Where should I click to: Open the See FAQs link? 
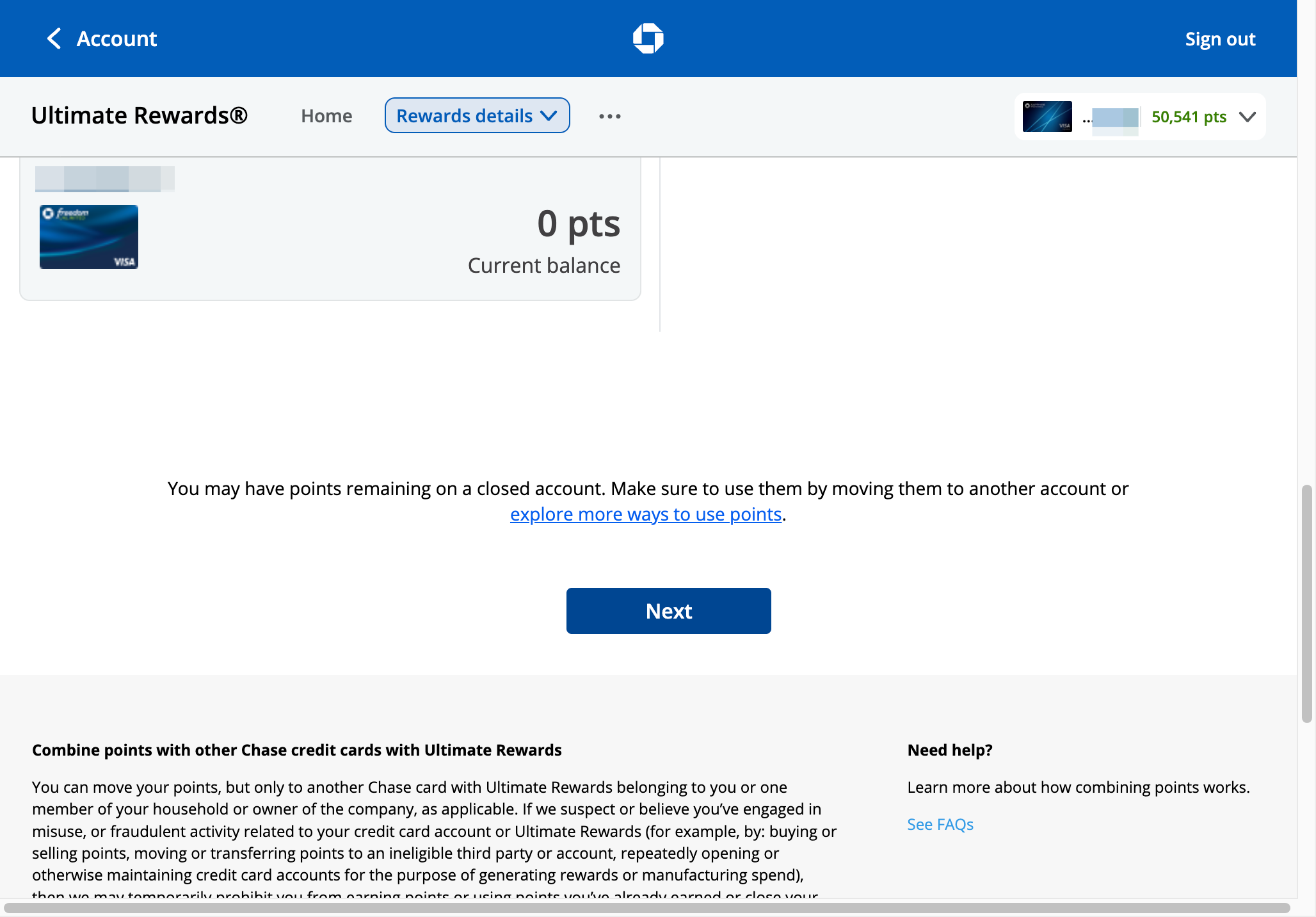(940, 824)
